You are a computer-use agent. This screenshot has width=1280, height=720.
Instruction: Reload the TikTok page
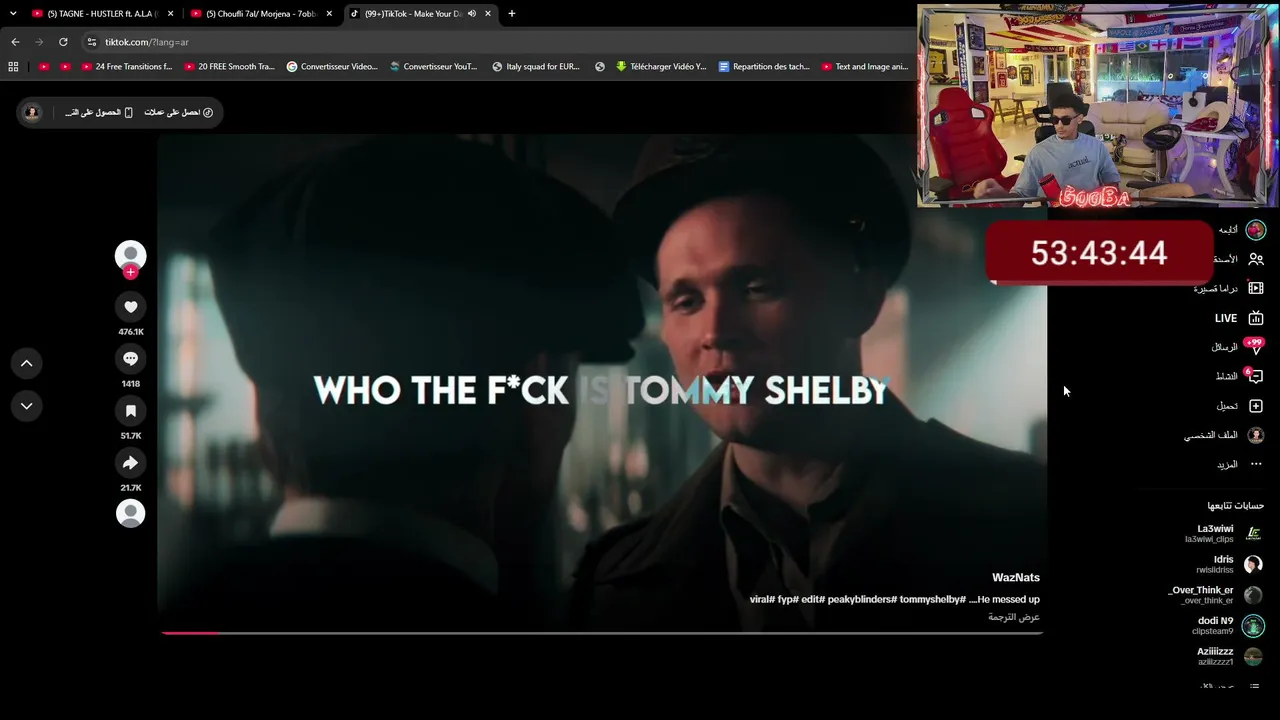(63, 42)
